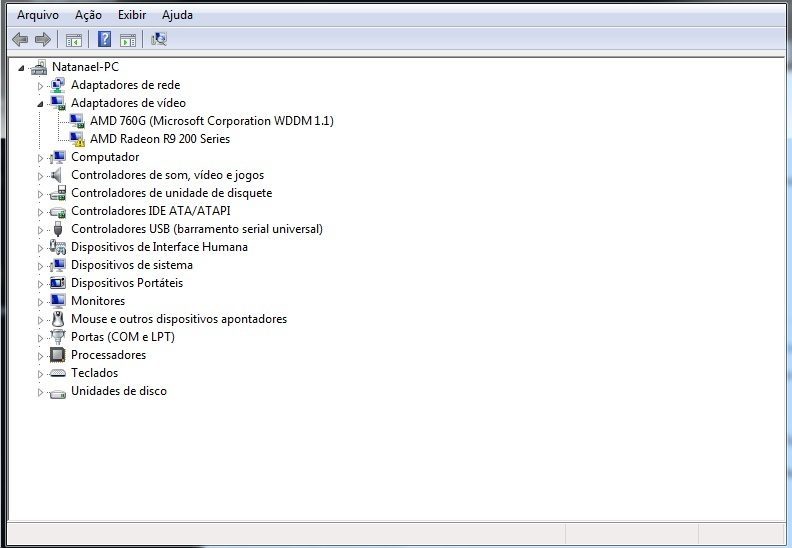Select the Processadores label
The width and height of the screenshot is (792, 548).
108,355
